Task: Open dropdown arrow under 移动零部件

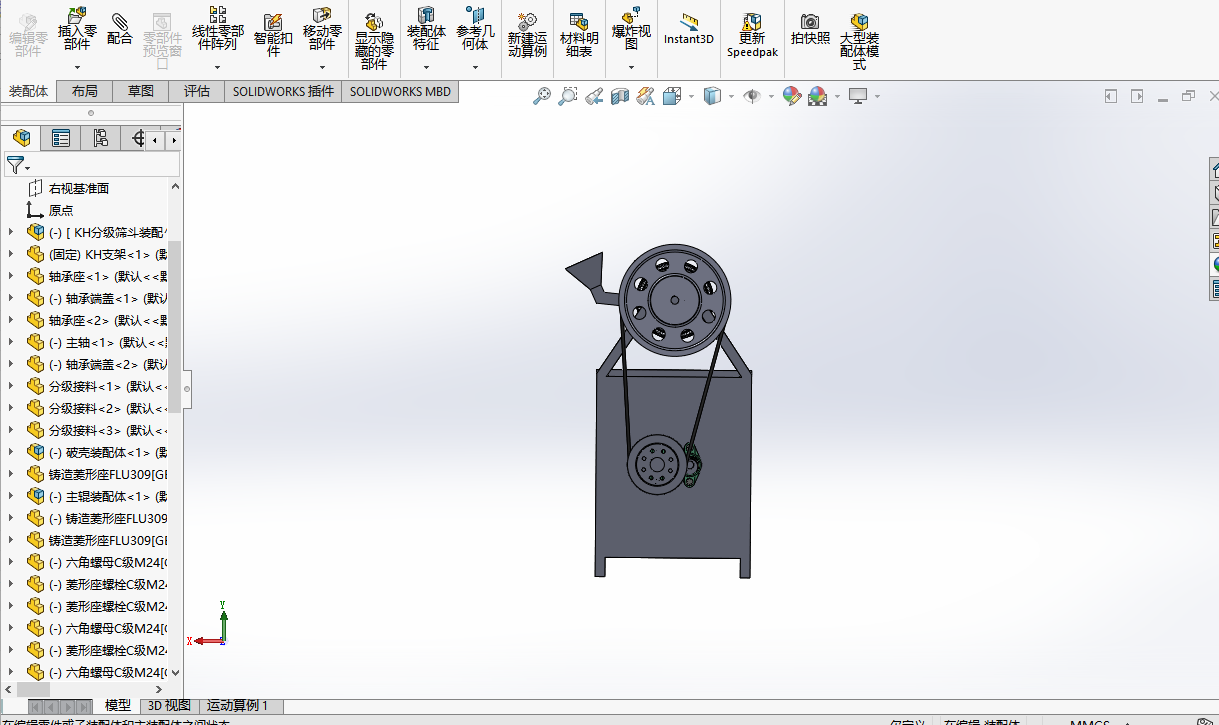Action: pyautogui.click(x=322, y=68)
